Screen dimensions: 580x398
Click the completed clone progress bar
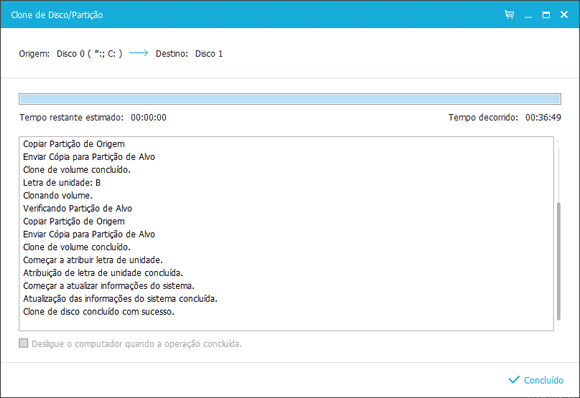coord(290,99)
